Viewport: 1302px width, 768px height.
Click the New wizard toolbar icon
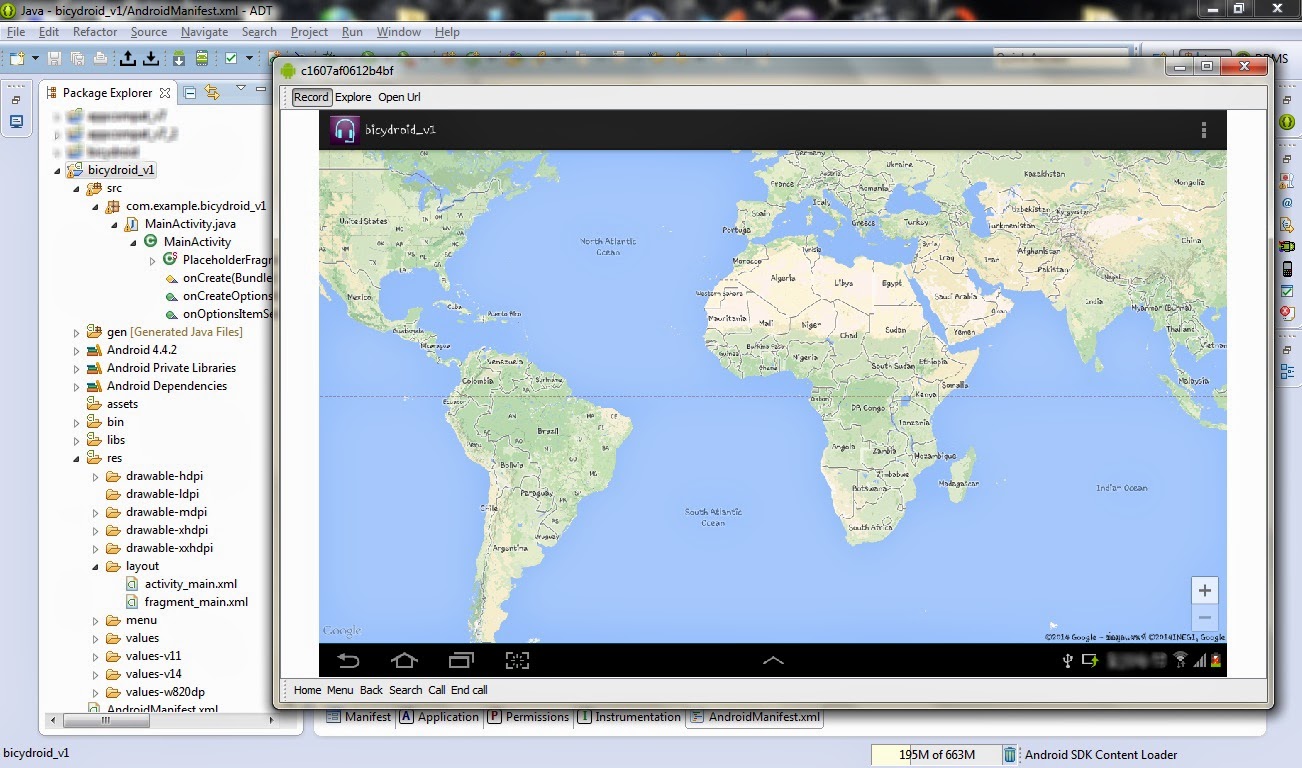point(17,59)
